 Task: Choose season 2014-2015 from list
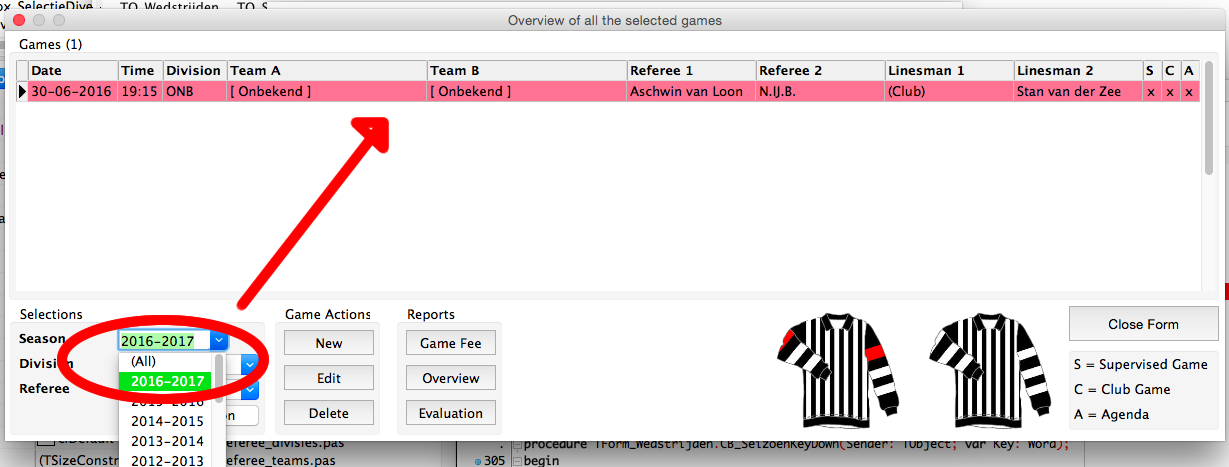click(166, 421)
